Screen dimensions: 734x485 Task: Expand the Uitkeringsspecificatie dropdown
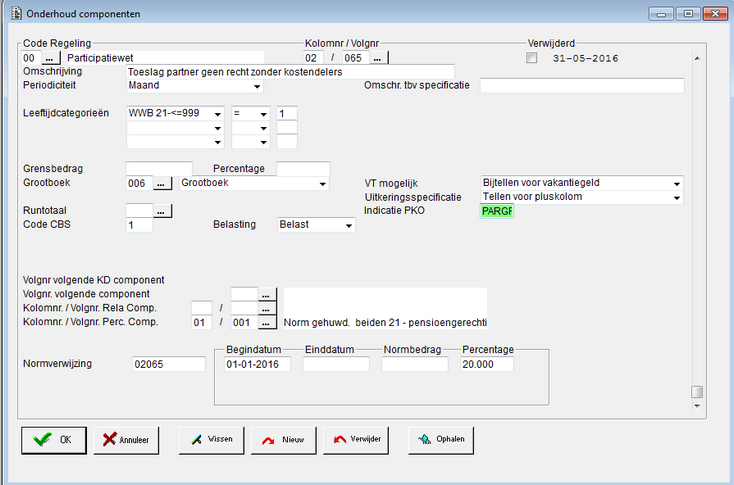pyautogui.click(x=676, y=198)
